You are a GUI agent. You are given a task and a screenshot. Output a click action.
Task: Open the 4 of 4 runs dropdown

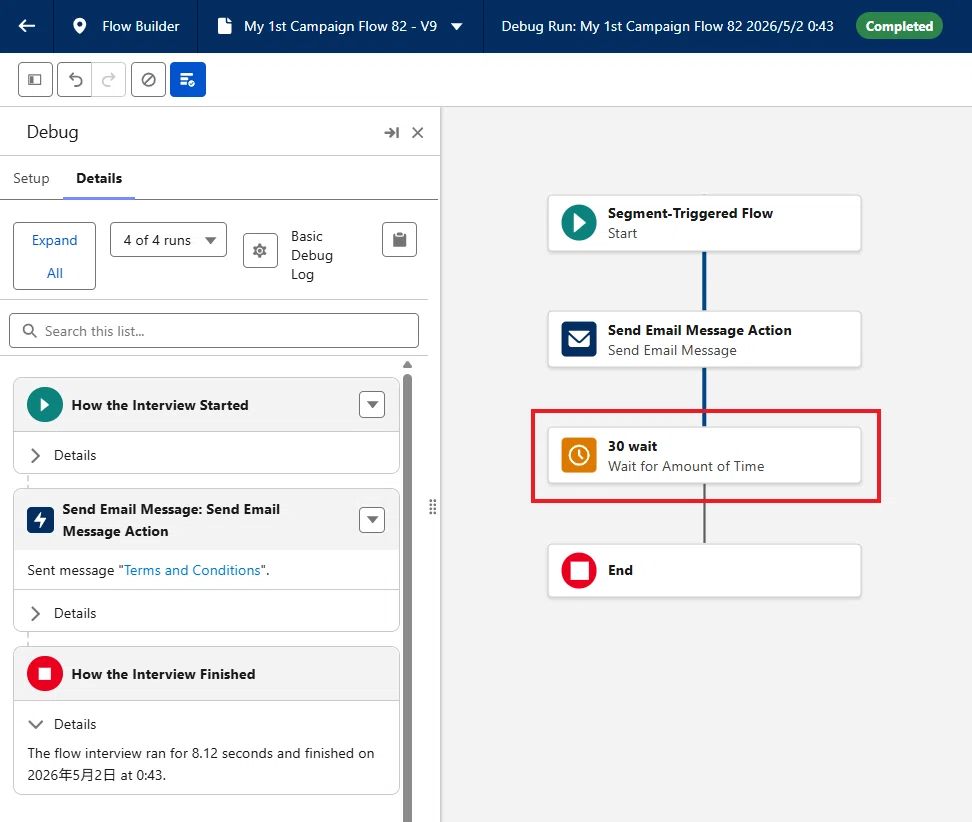click(169, 240)
